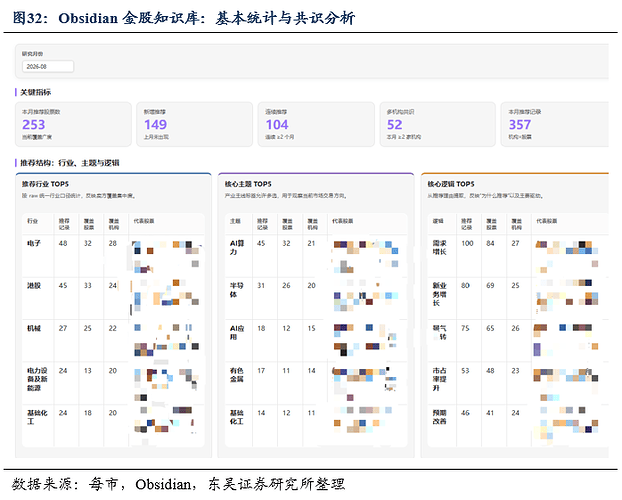Click 代表股票 header in 核心逻辑 table
Viewport: 622px width, 500px height.
tap(547, 221)
